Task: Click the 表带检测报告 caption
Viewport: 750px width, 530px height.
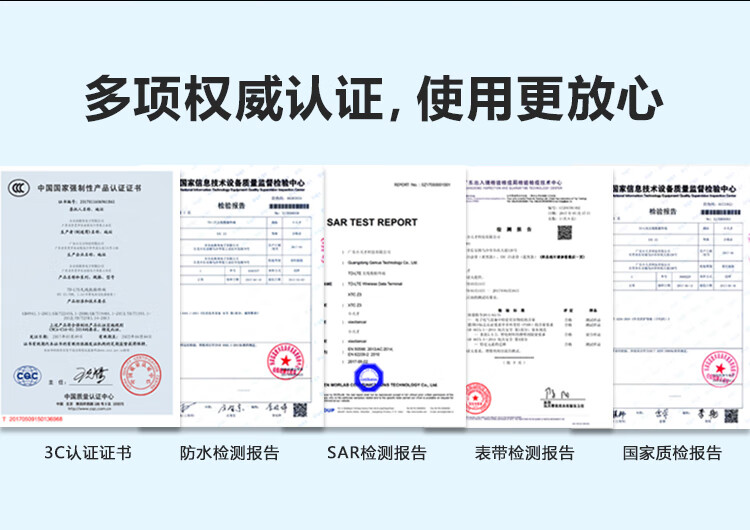Action: (x=525, y=453)
